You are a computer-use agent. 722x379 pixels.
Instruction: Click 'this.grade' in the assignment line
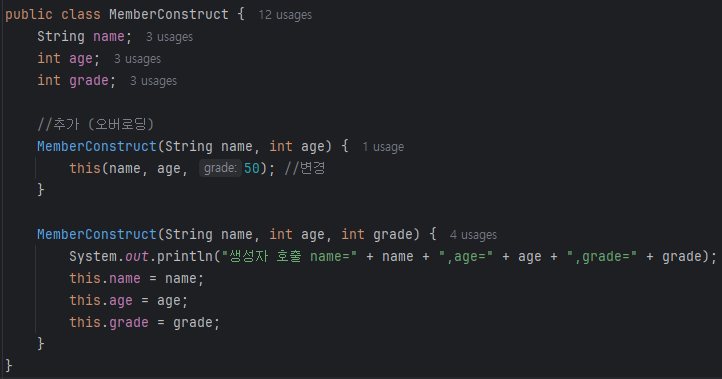[x=109, y=322]
